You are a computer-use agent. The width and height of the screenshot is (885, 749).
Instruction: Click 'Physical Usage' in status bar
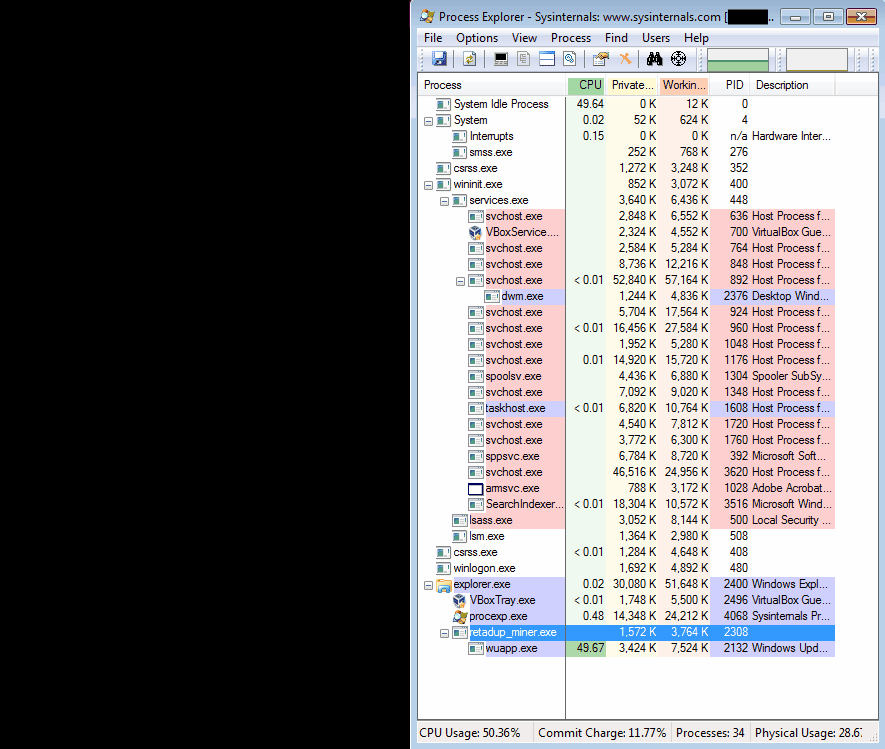[x=808, y=733]
